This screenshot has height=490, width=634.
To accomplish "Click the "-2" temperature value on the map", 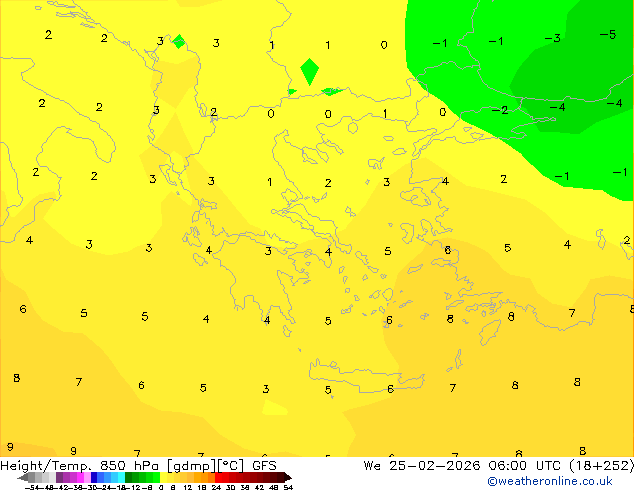I will (500, 110).
